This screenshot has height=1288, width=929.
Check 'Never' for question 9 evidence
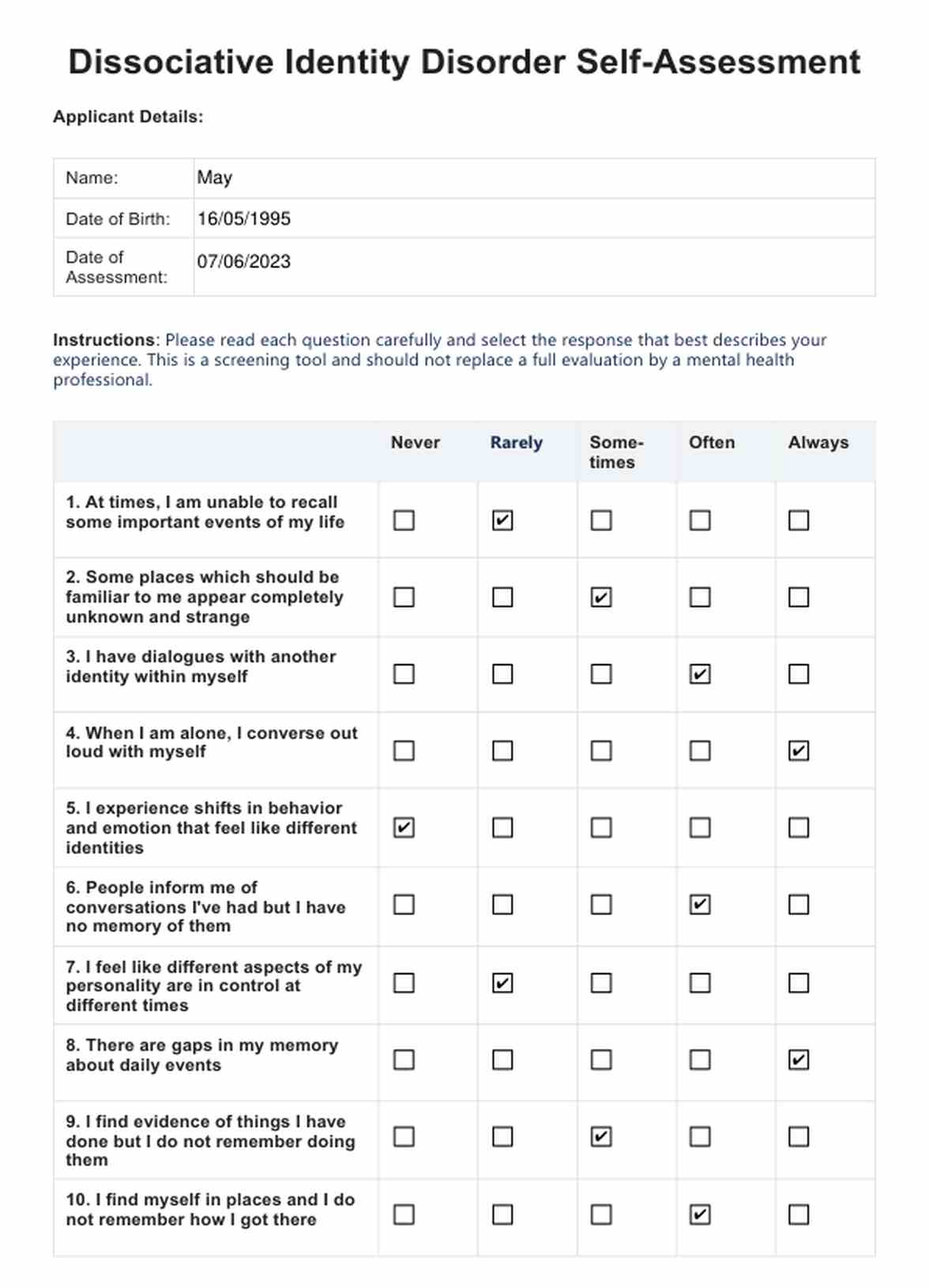pos(404,1136)
